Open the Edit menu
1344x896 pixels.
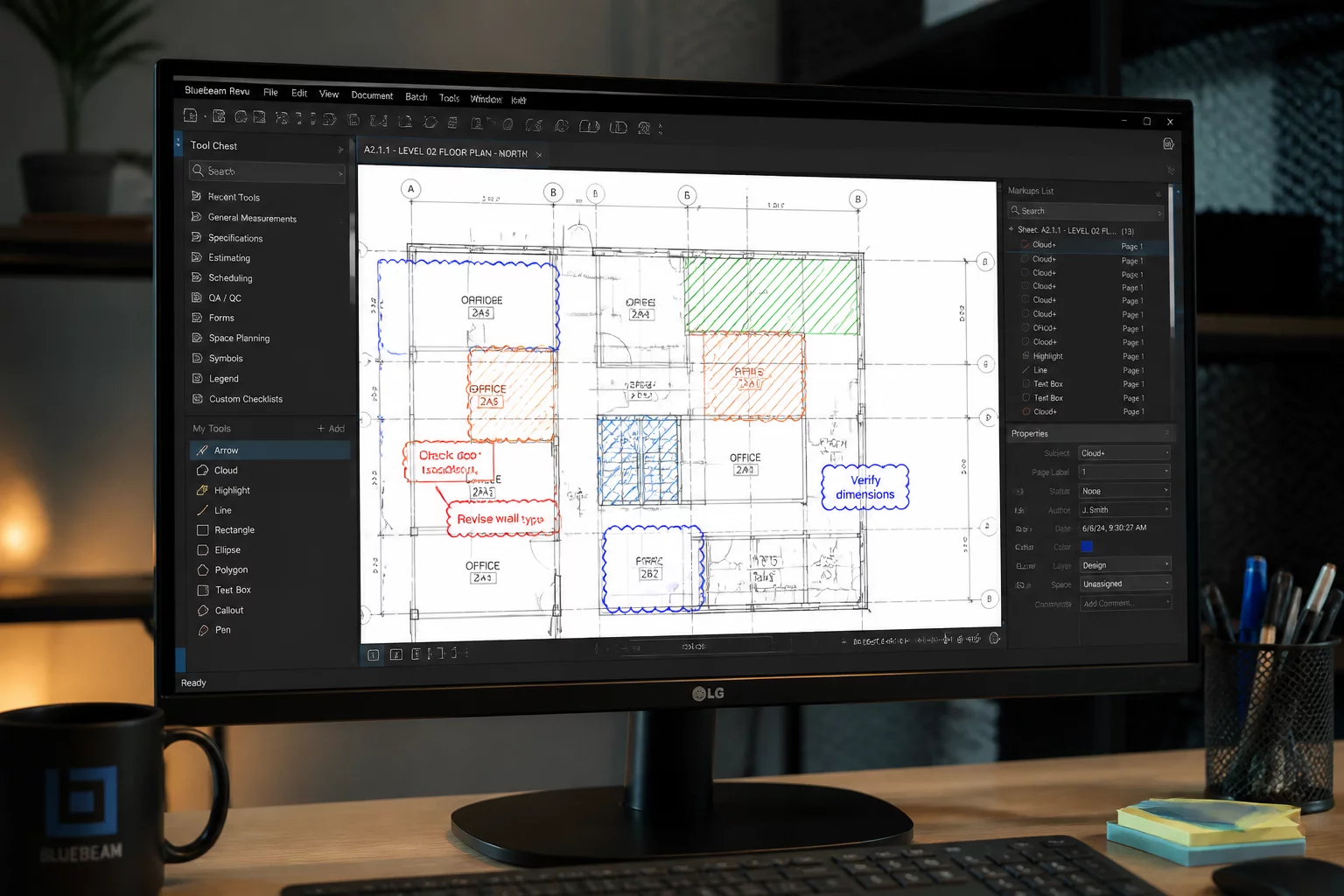click(x=299, y=93)
